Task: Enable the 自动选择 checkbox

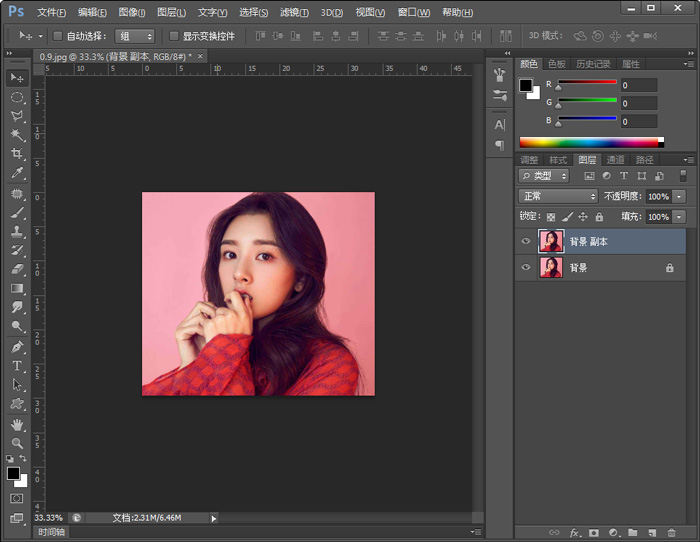Action: coord(58,36)
